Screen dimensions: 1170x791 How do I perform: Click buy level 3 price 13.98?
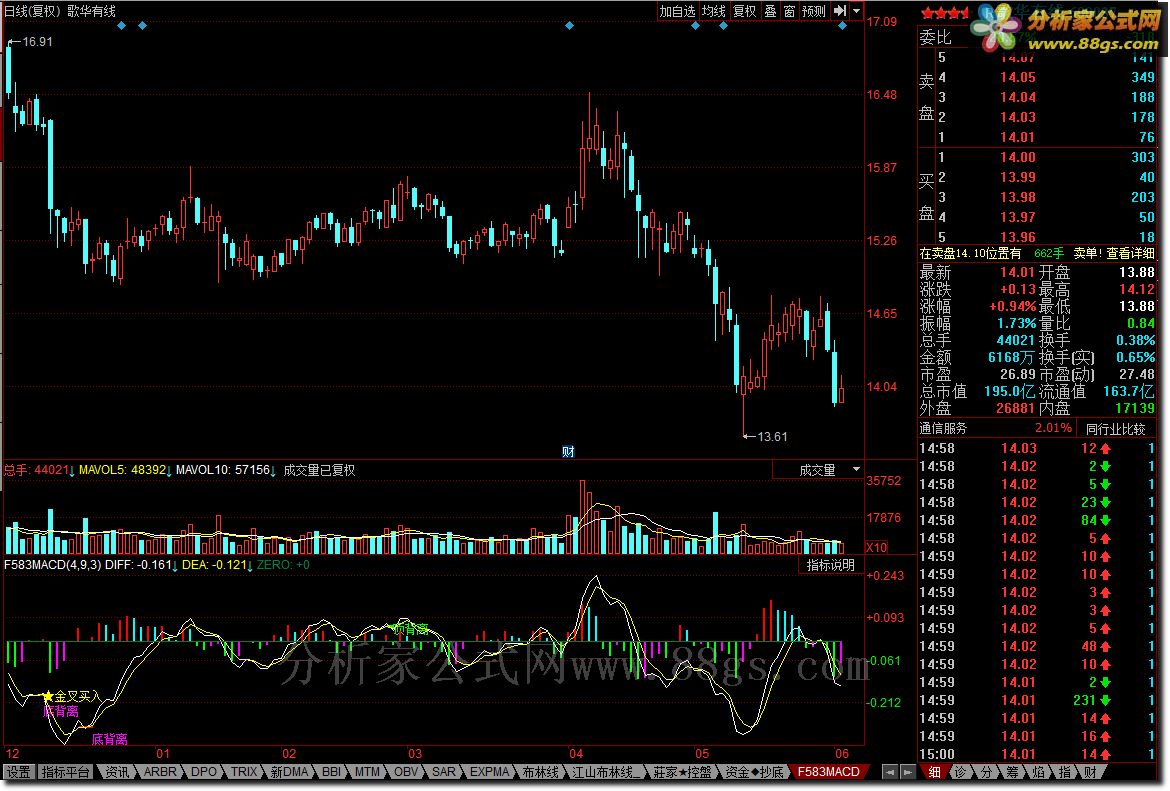[x=1017, y=198]
